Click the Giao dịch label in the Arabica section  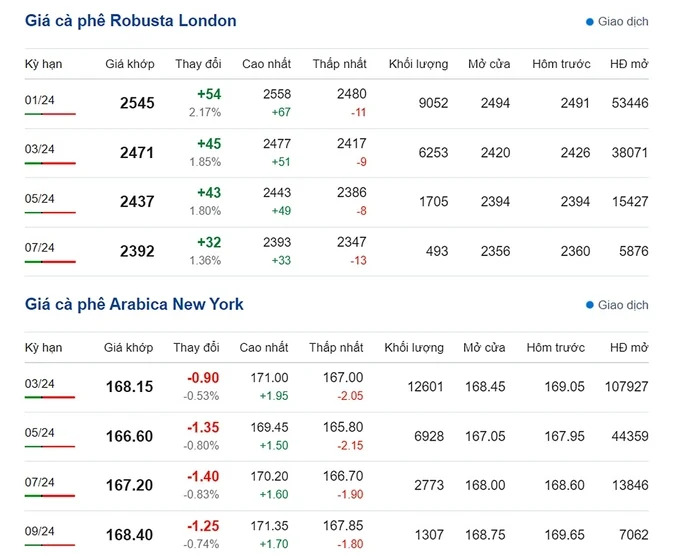[624, 305]
